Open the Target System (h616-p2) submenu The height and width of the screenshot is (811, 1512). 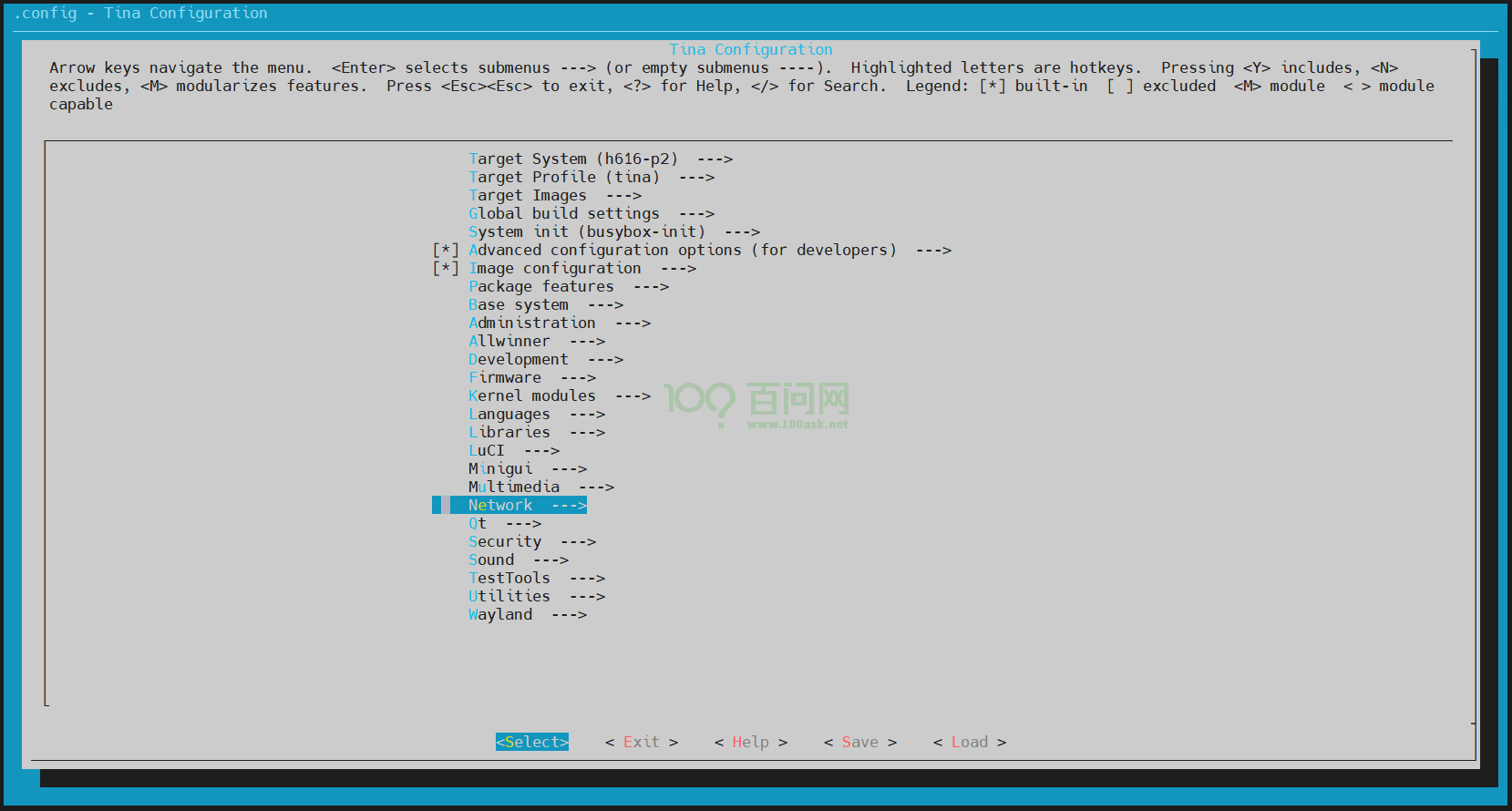coord(572,159)
